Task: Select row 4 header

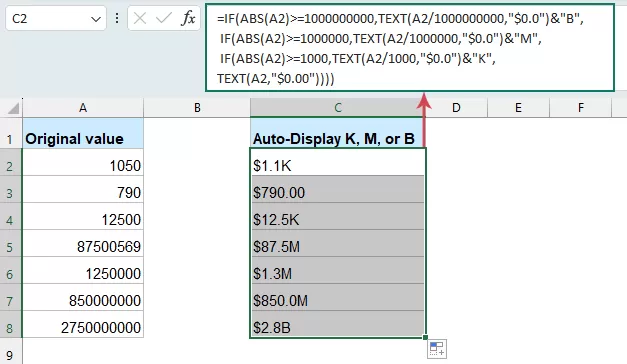Action: pos(10,216)
